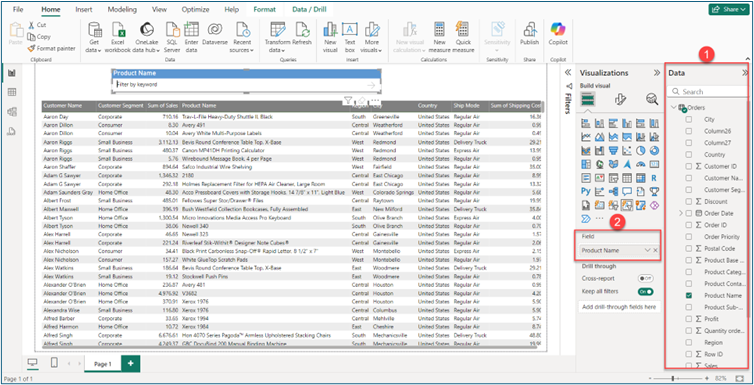Check the Customer ID field
The image size is (754, 385).
pos(689,166)
